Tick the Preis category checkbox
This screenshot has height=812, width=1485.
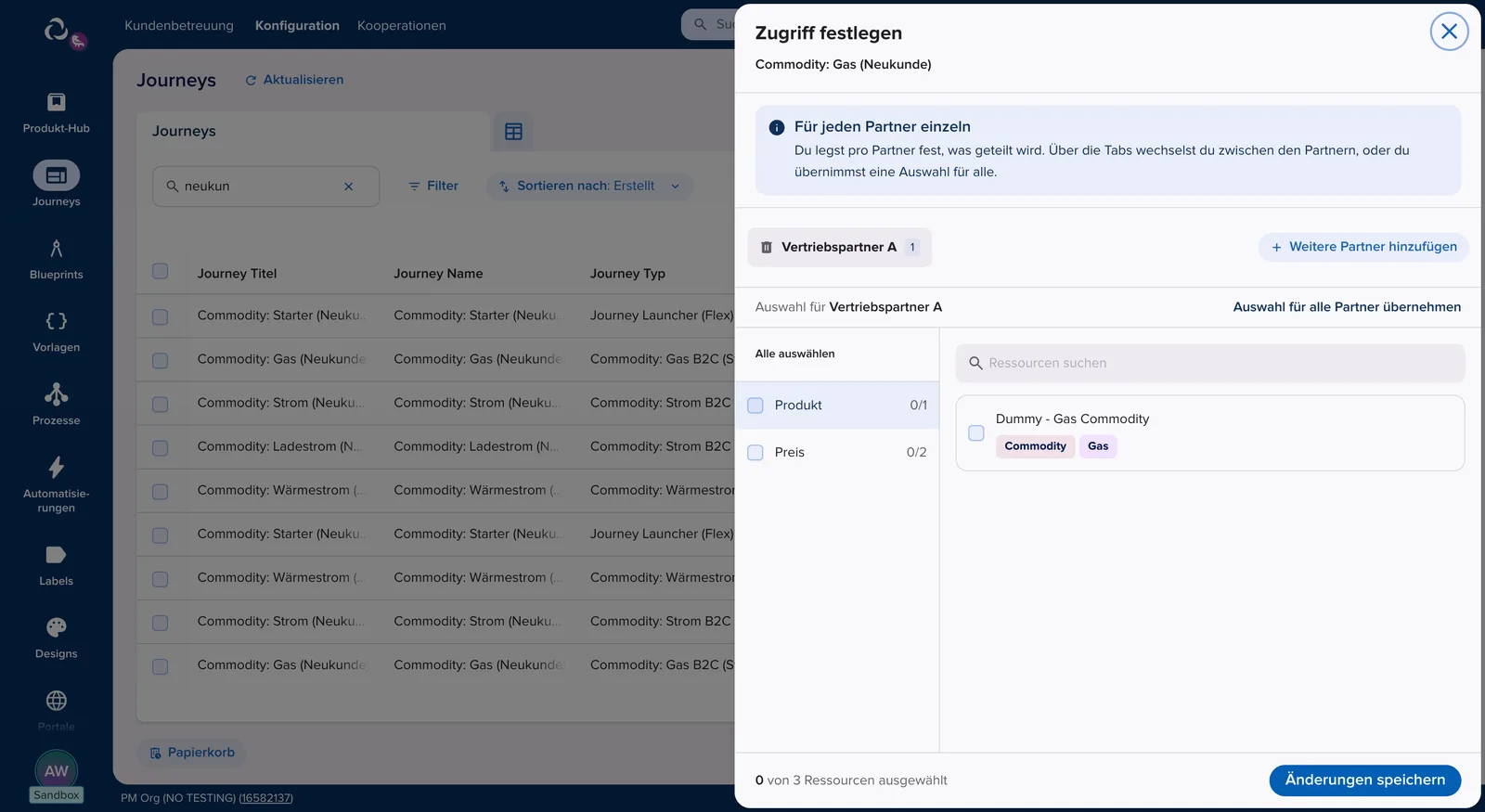(755, 453)
